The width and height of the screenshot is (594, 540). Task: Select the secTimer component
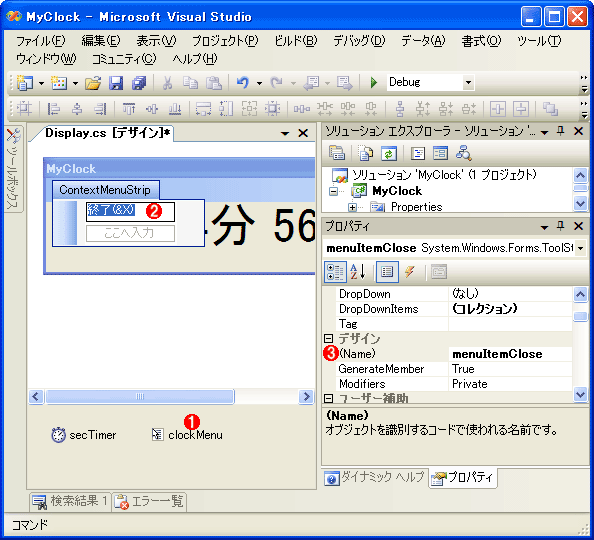tap(84, 435)
